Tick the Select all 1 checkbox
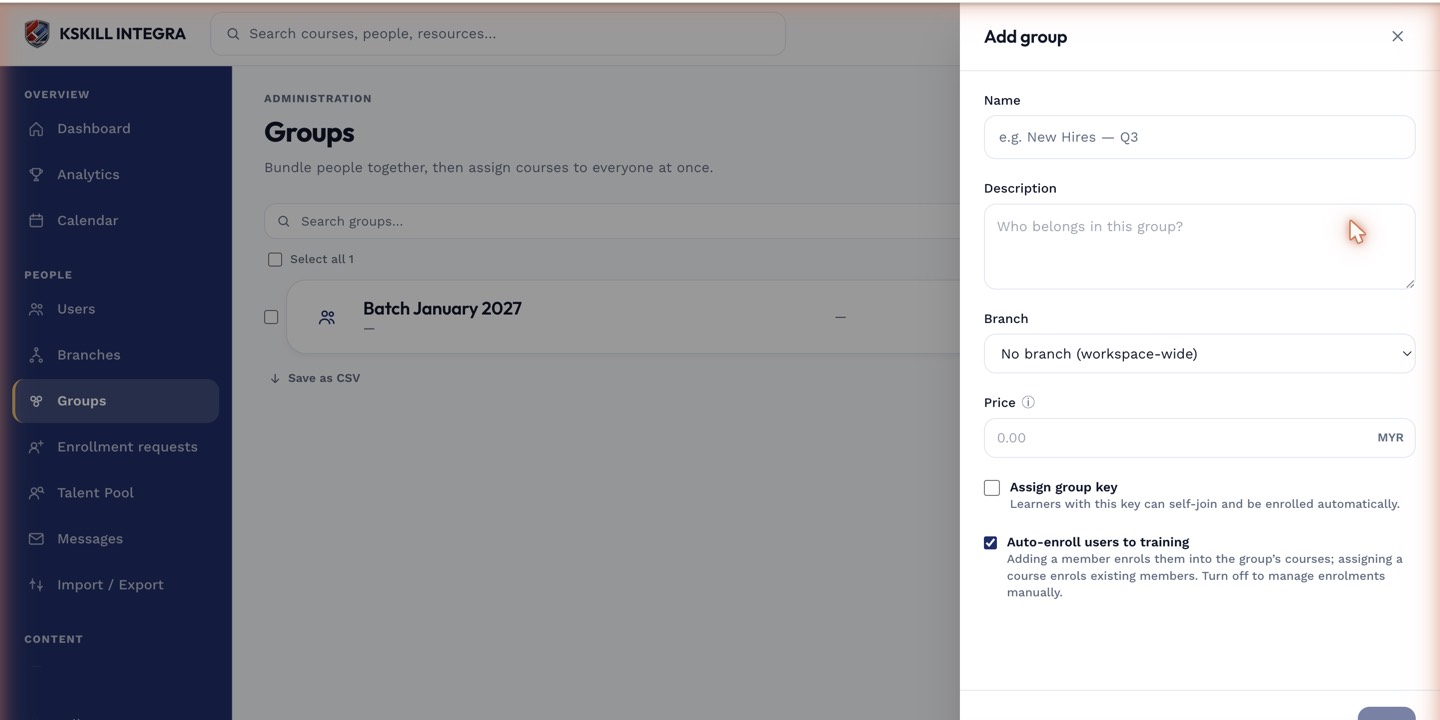This screenshot has height=720, width=1440. click(275, 260)
